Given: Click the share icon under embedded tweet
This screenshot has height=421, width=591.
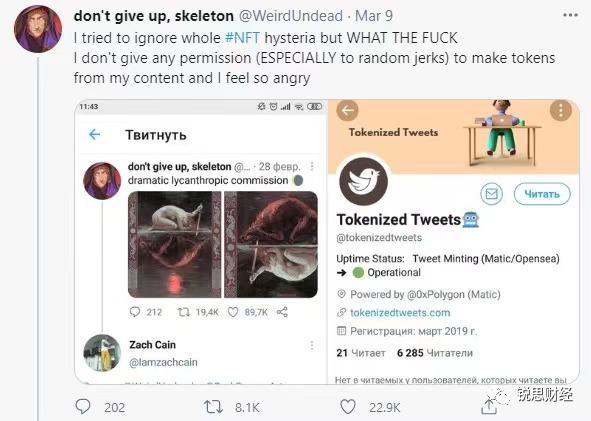Looking at the screenshot, I should tap(282, 312).
